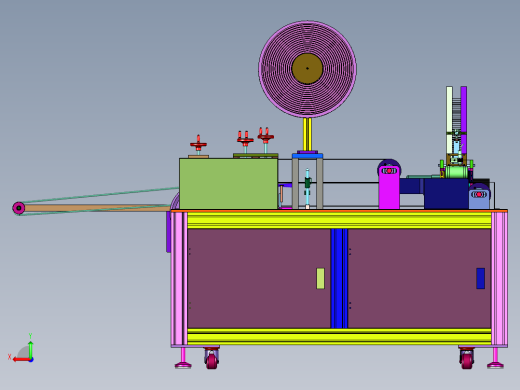
Task: Click the magenta roller bracket
Action: click(389, 187)
